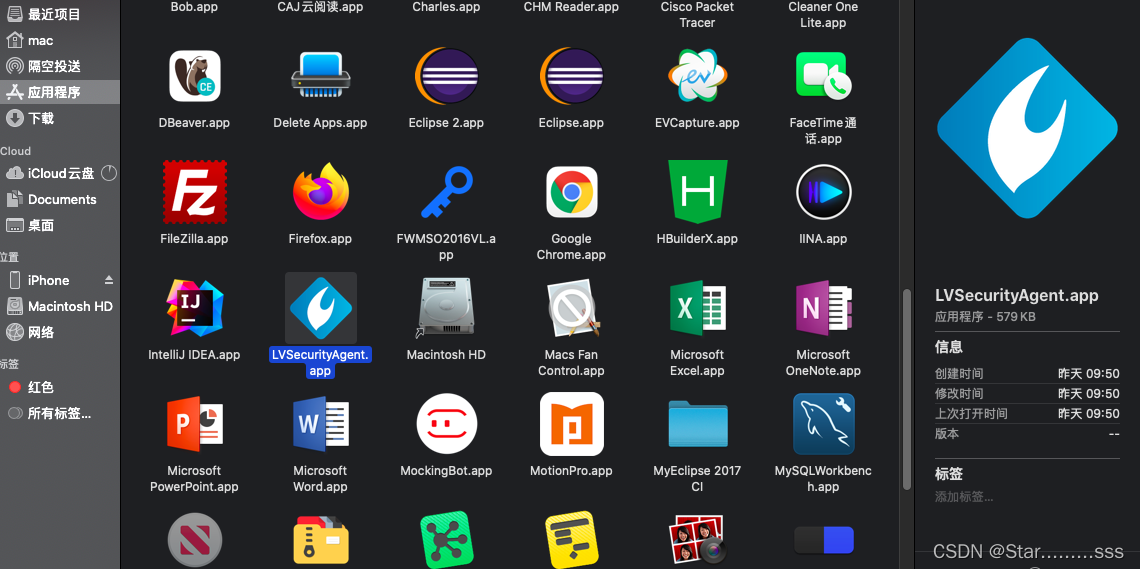1140x569 pixels.
Task: Open the Google Chrome.app icon
Action: click(571, 192)
